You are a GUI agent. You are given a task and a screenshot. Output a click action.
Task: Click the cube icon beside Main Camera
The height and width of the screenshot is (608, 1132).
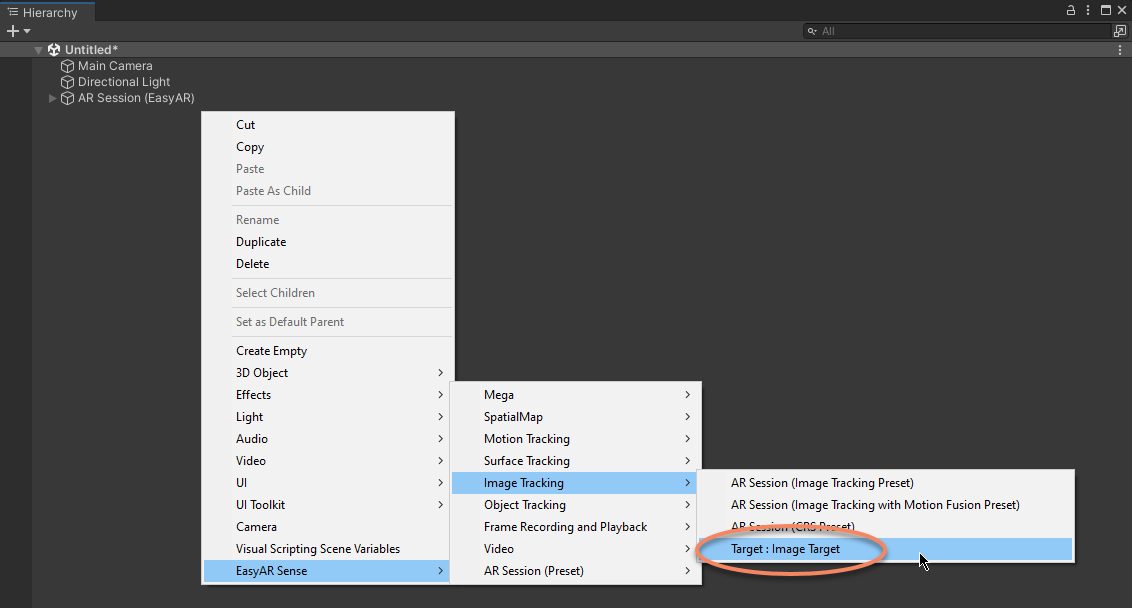click(68, 66)
